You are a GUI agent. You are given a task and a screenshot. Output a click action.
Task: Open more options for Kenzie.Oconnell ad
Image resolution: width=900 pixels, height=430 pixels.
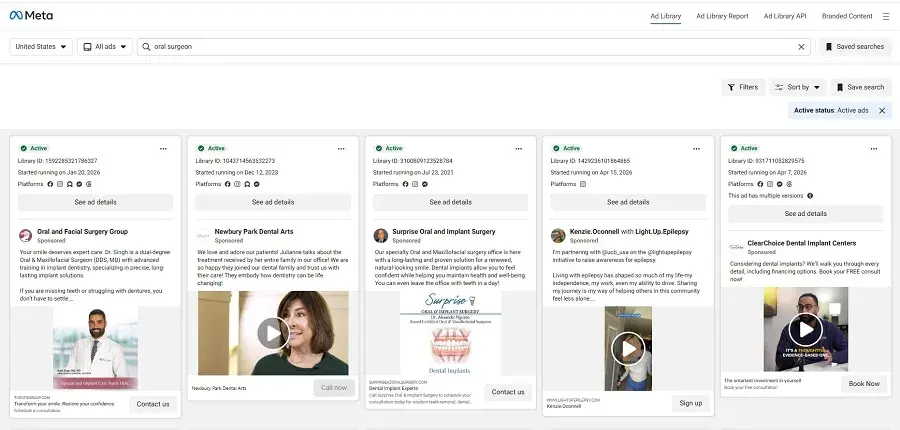696,149
